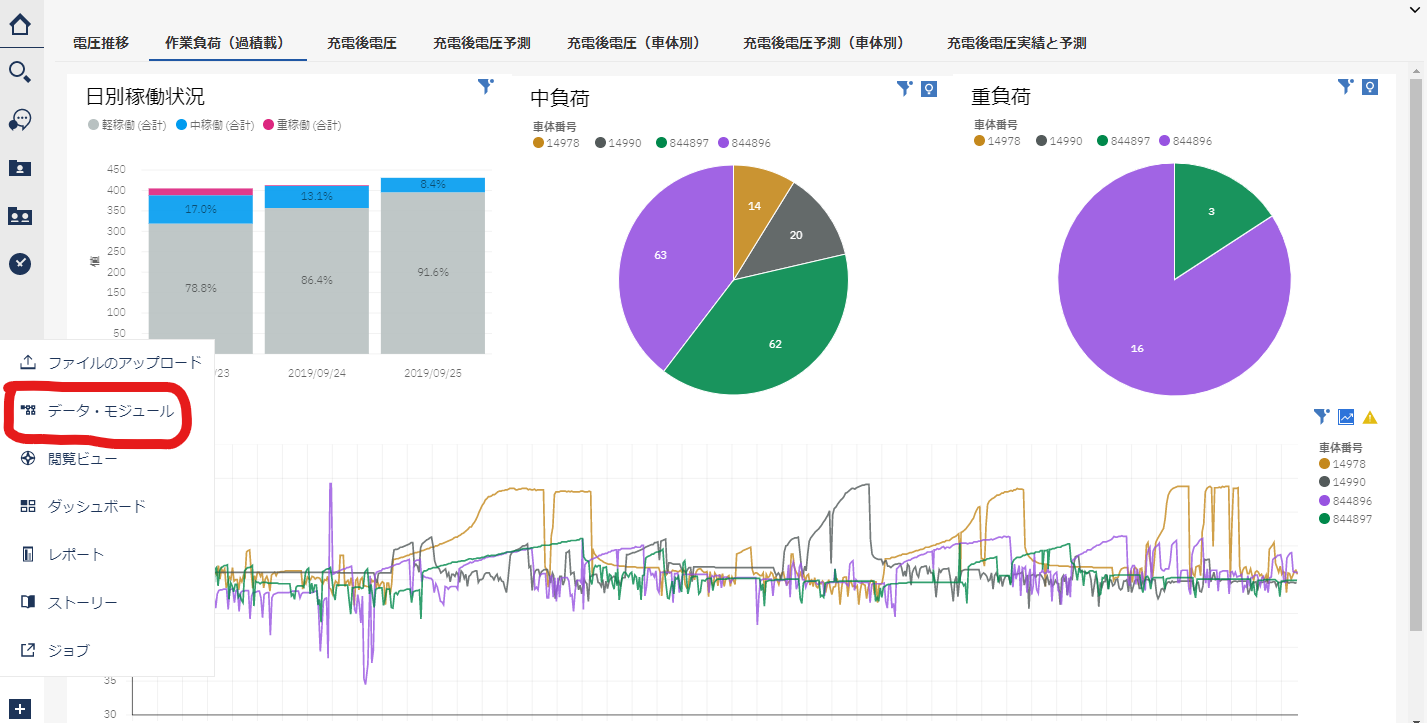Viewport: 1427px width, 723px height.
Task: Open the Recent items clock icon
Action: 20,264
